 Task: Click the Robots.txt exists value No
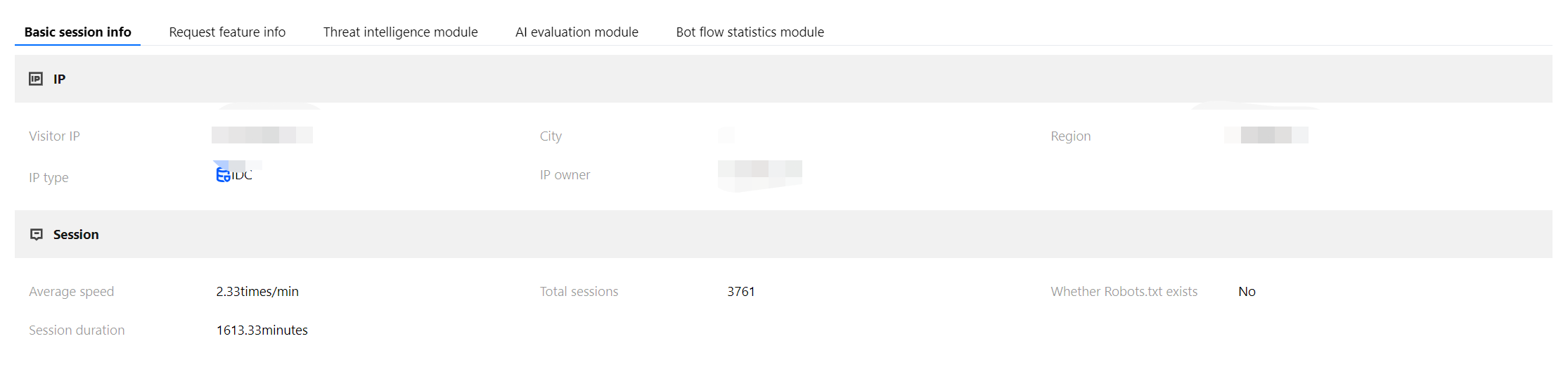click(x=1247, y=292)
